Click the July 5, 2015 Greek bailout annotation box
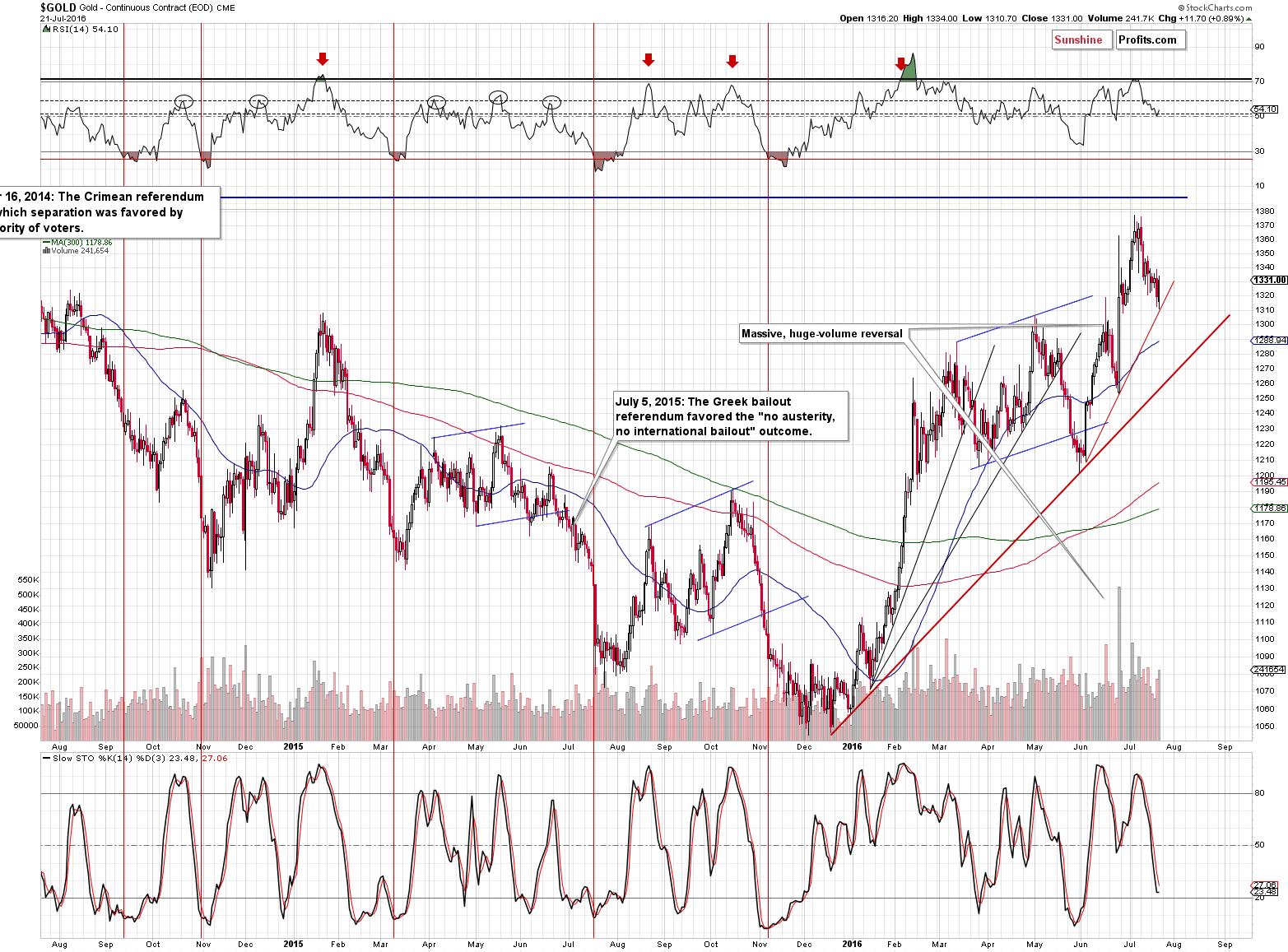The height and width of the screenshot is (952, 1288). [730, 416]
